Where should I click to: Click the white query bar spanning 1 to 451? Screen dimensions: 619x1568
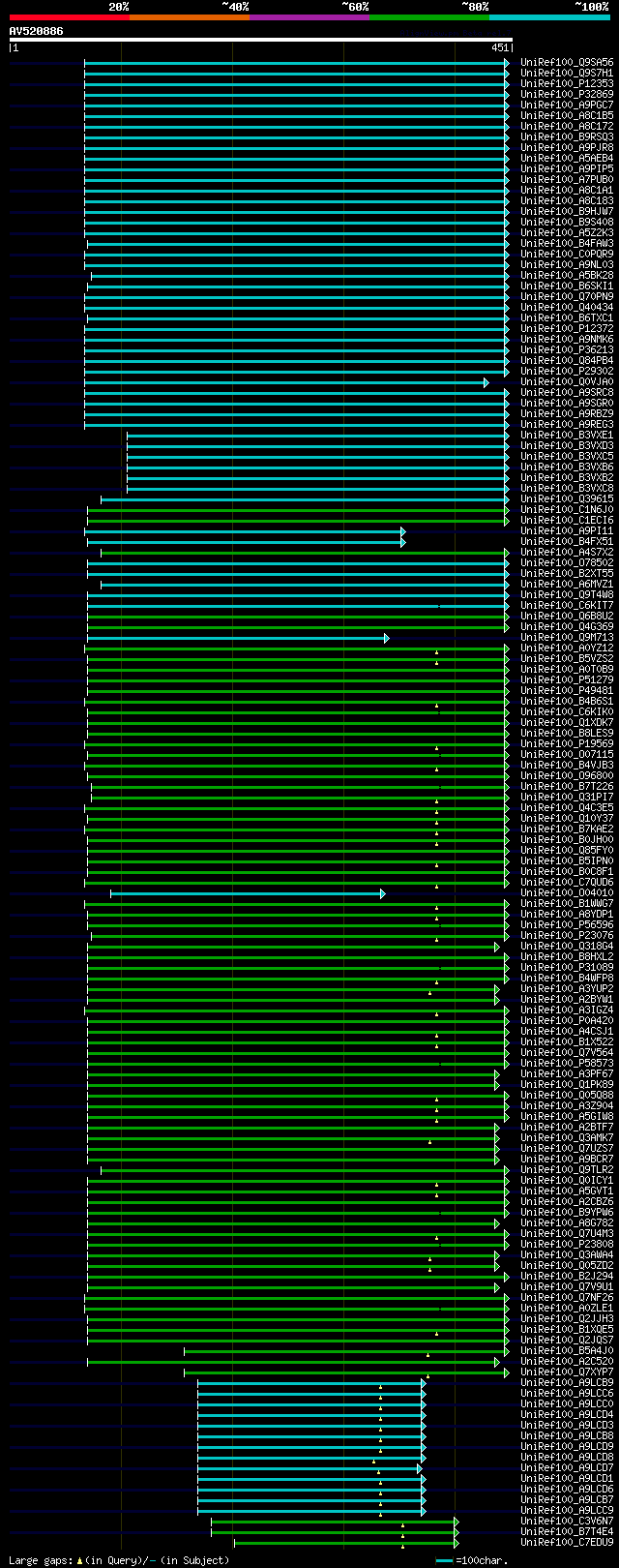[x=261, y=40]
